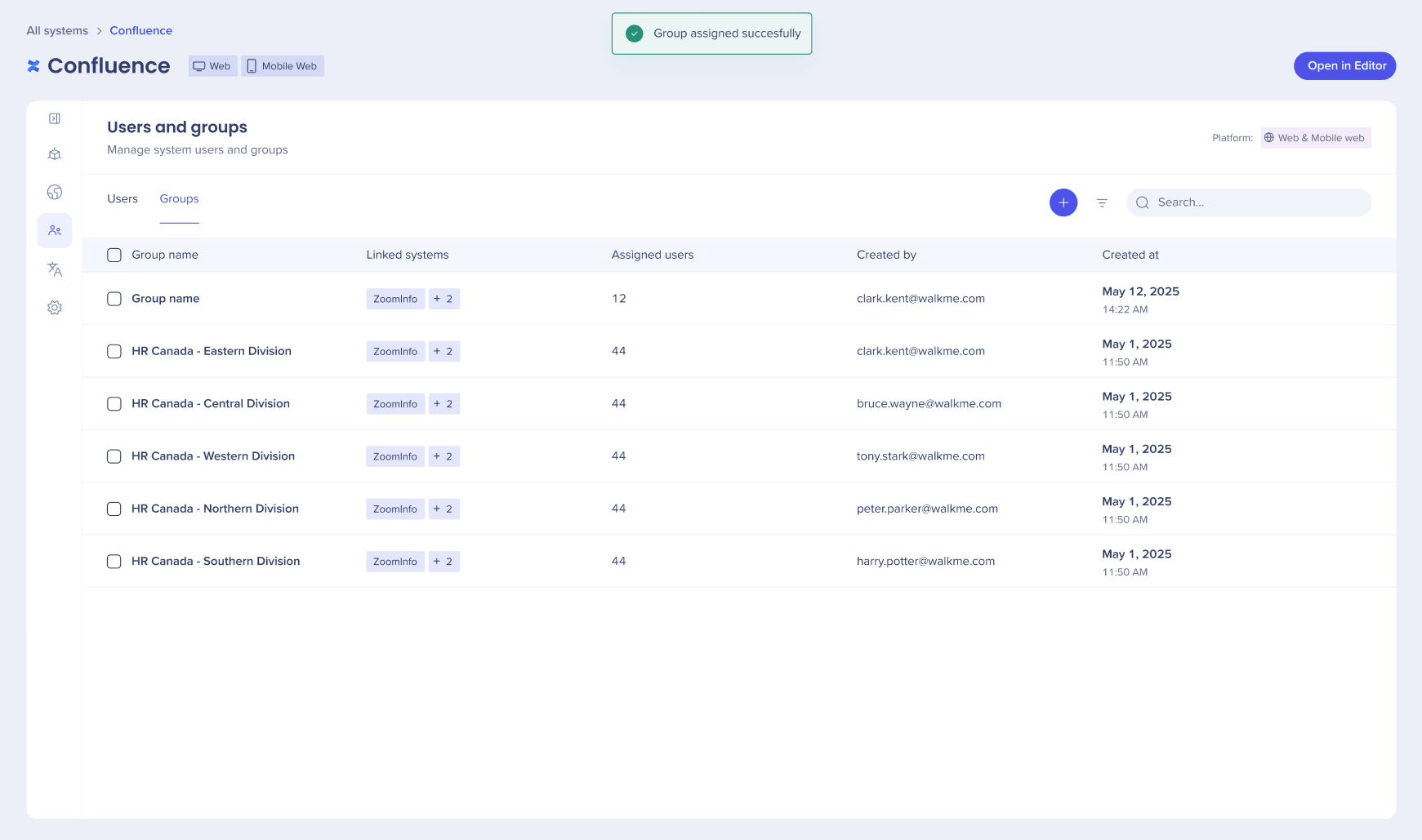Image resolution: width=1422 pixels, height=840 pixels.
Task: Click the Open in Editor button
Action: (x=1344, y=66)
